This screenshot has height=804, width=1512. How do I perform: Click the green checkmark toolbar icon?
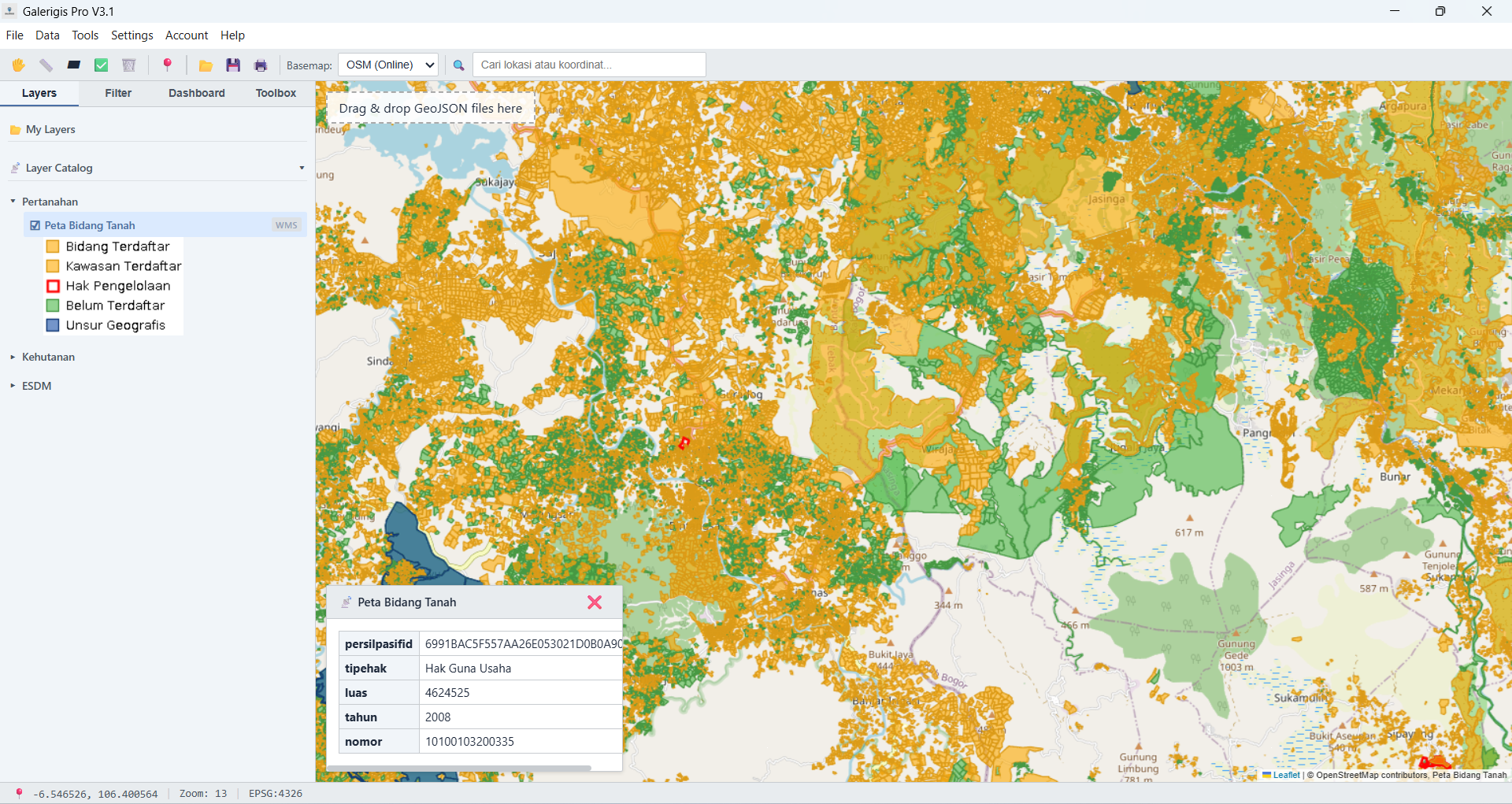(102, 65)
